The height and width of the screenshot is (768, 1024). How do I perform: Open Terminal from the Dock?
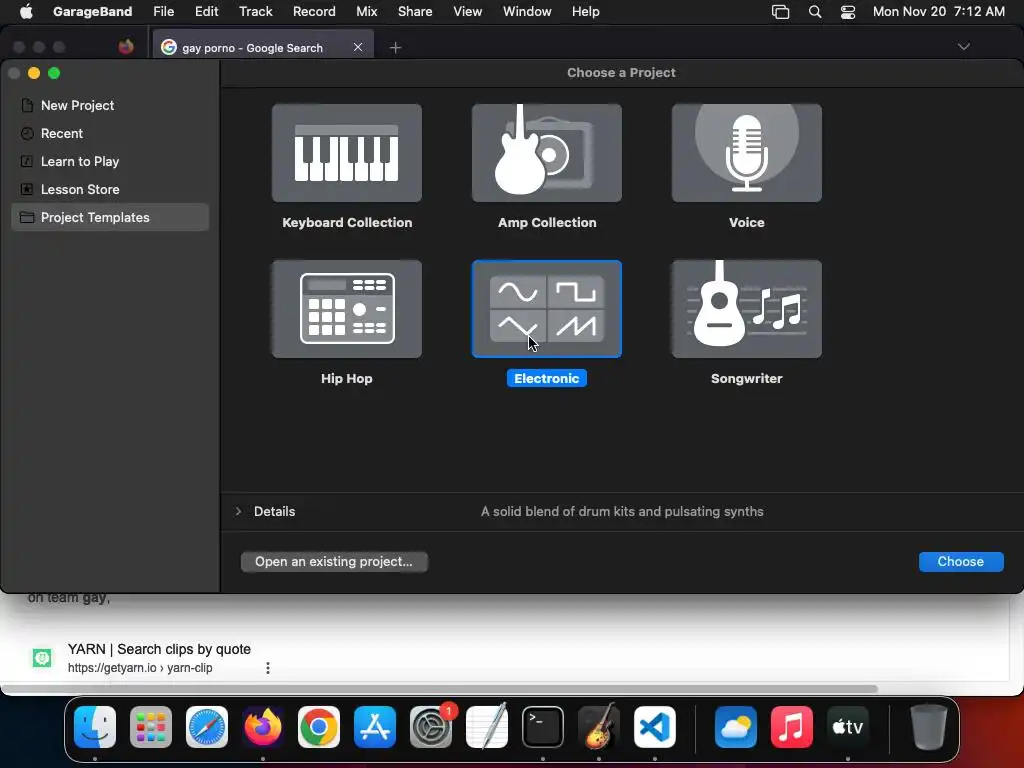point(543,727)
